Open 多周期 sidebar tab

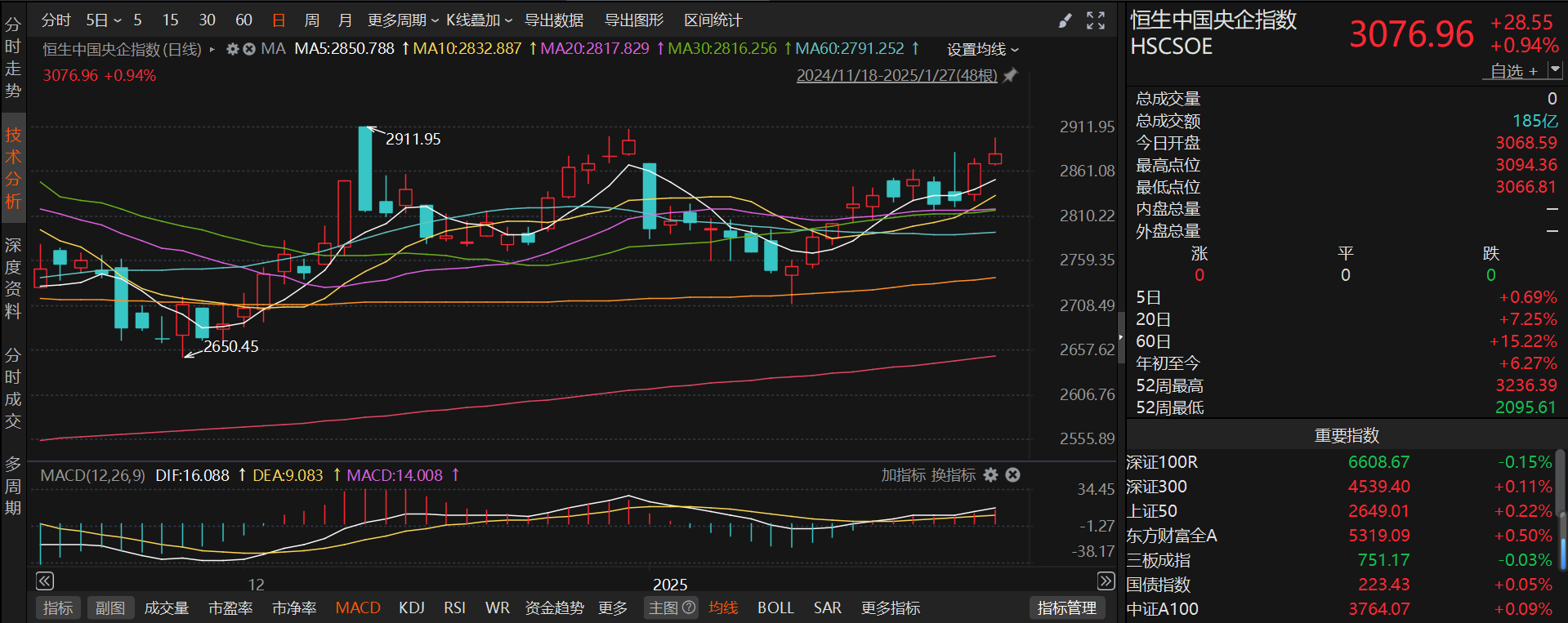click(x=13, y=486)
